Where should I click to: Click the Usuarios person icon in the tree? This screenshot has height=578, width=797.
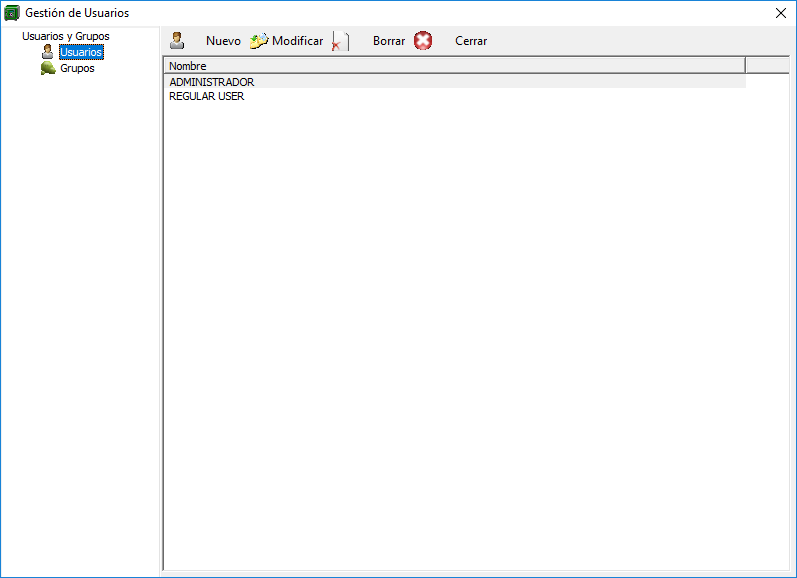48,52
